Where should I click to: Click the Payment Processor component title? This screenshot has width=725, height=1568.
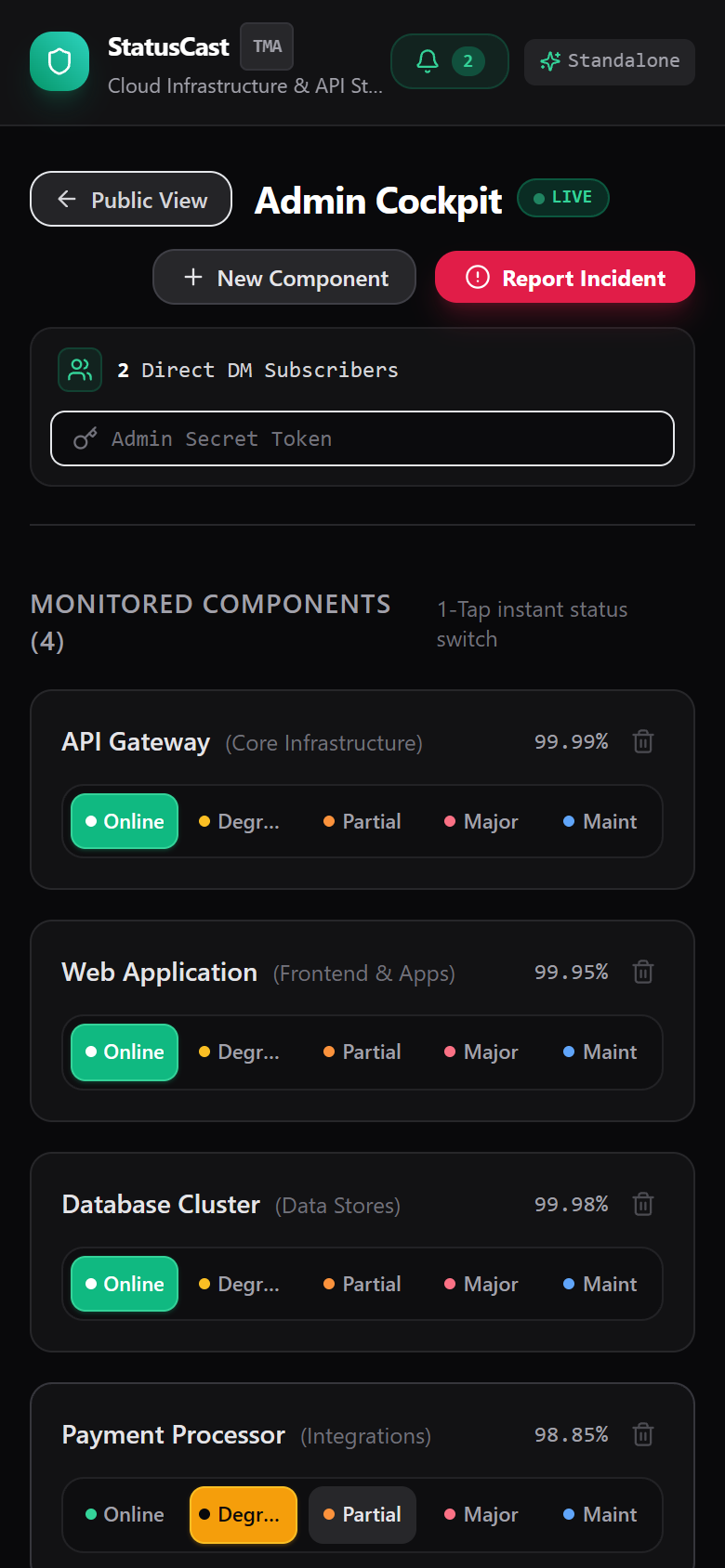coord(173,1435)
